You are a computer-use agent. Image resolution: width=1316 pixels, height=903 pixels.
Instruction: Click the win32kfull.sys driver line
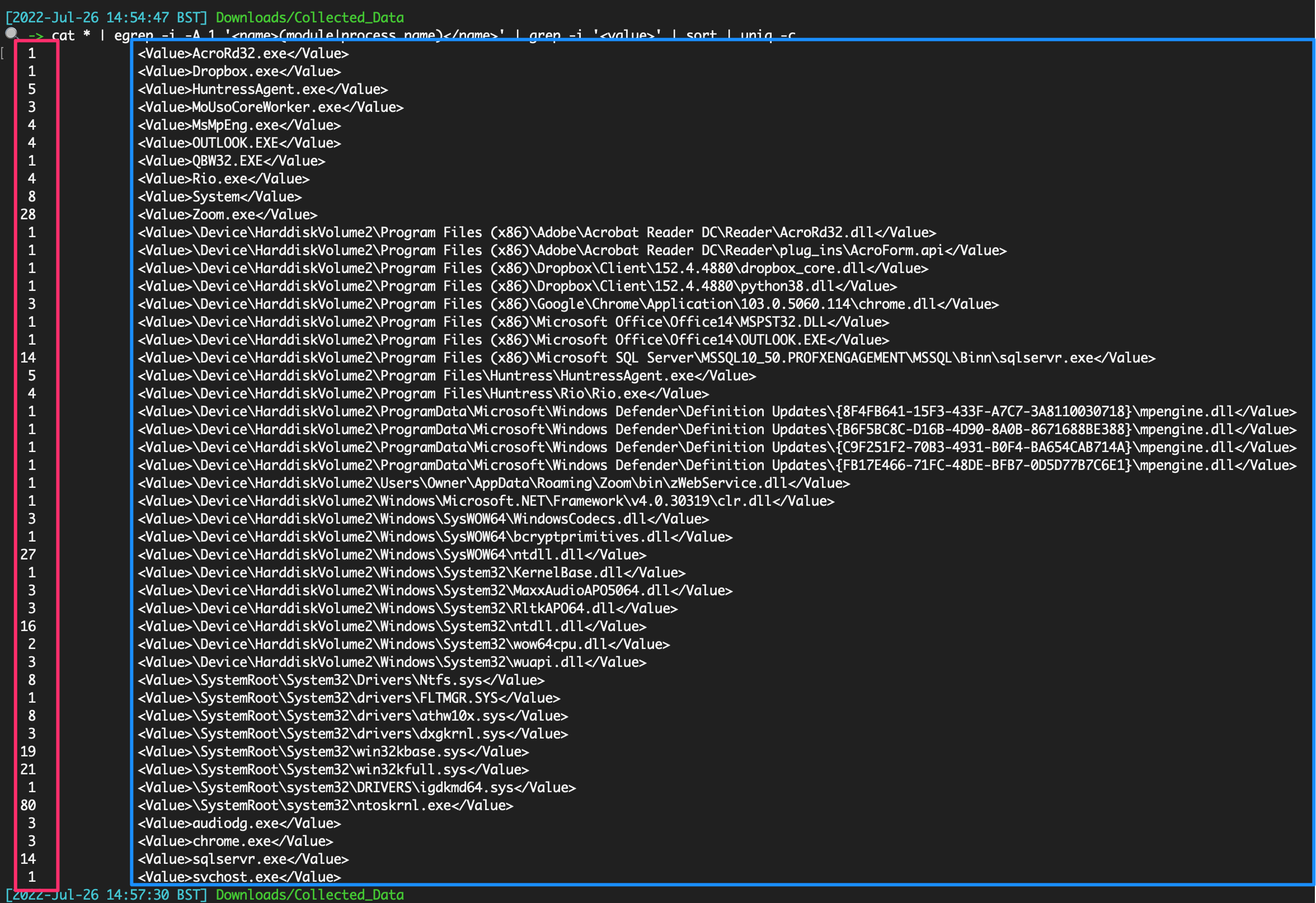coord(333,770)
